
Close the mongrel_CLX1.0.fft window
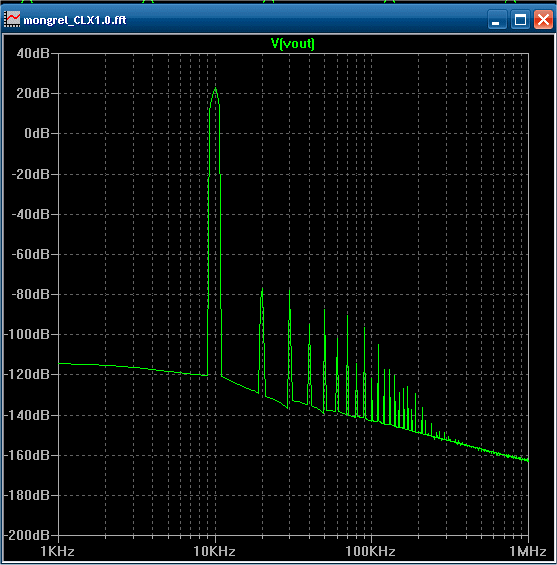click(543, 19)
